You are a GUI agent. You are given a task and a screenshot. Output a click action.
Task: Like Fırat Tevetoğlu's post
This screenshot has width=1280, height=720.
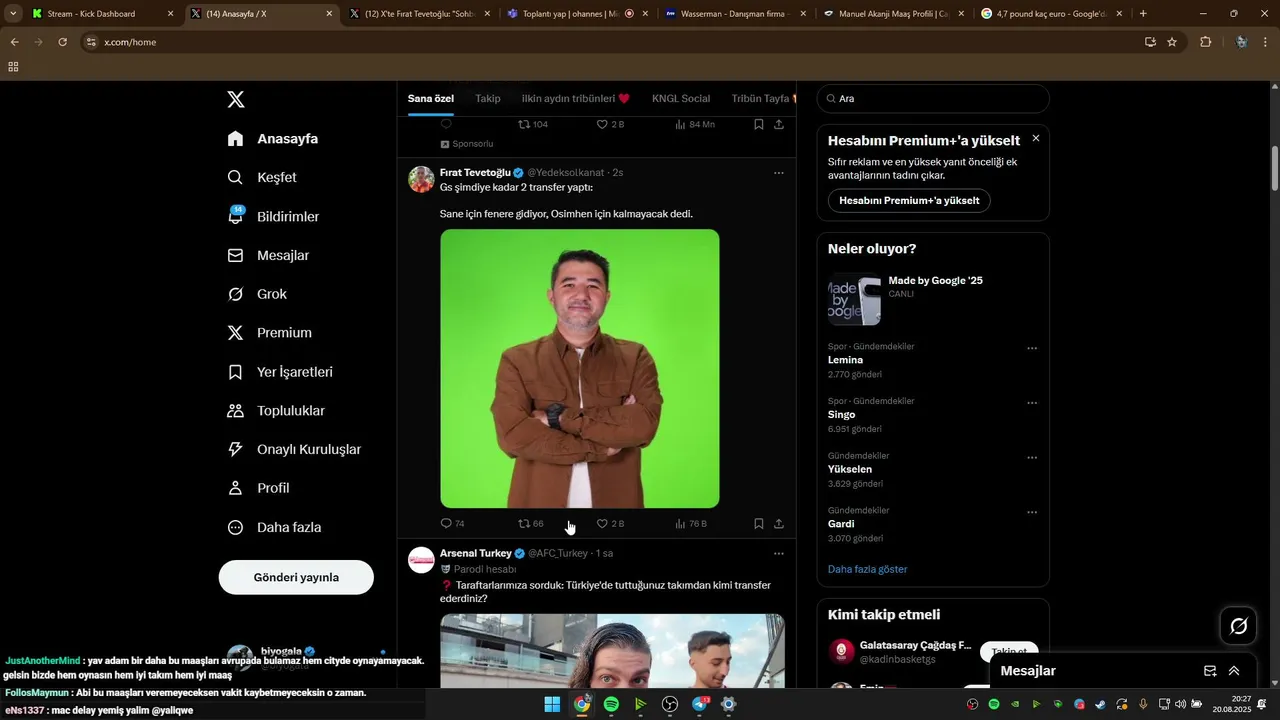610,523
